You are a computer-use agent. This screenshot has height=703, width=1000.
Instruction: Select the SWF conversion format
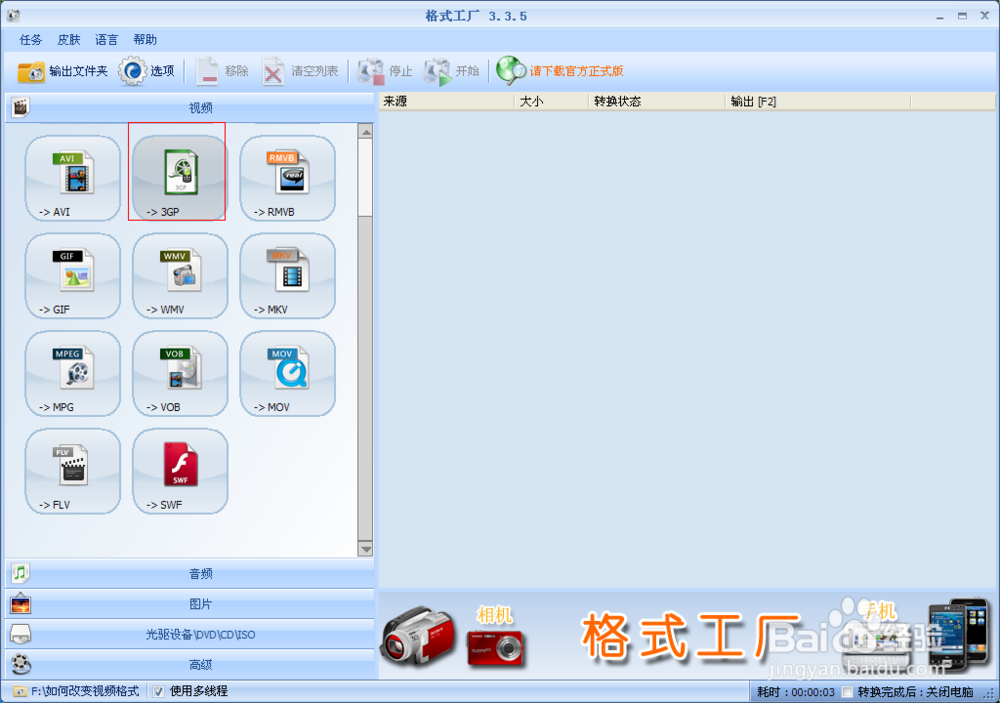179,473
